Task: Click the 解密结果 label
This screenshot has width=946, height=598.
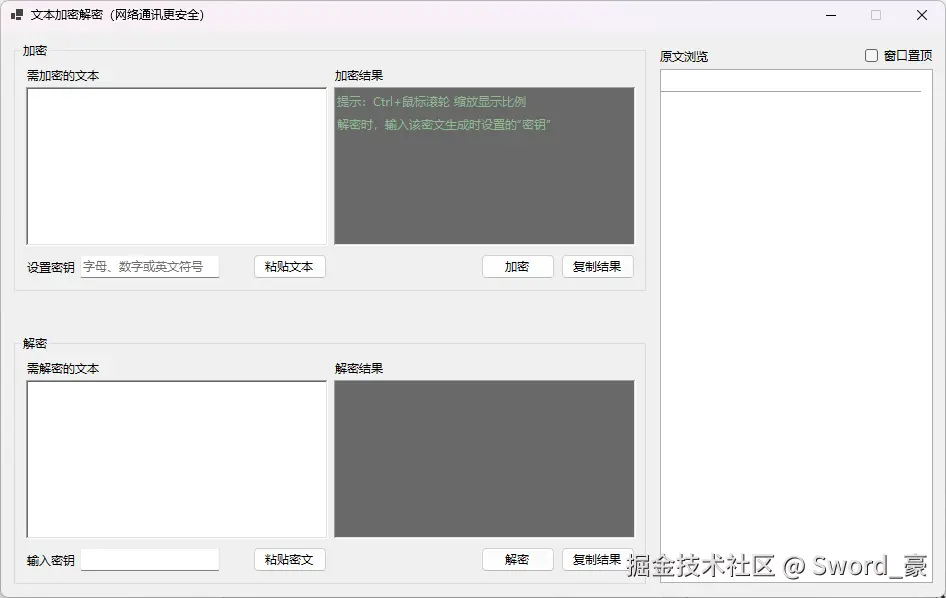Action: pyautogui.click(x=359, y=369)
